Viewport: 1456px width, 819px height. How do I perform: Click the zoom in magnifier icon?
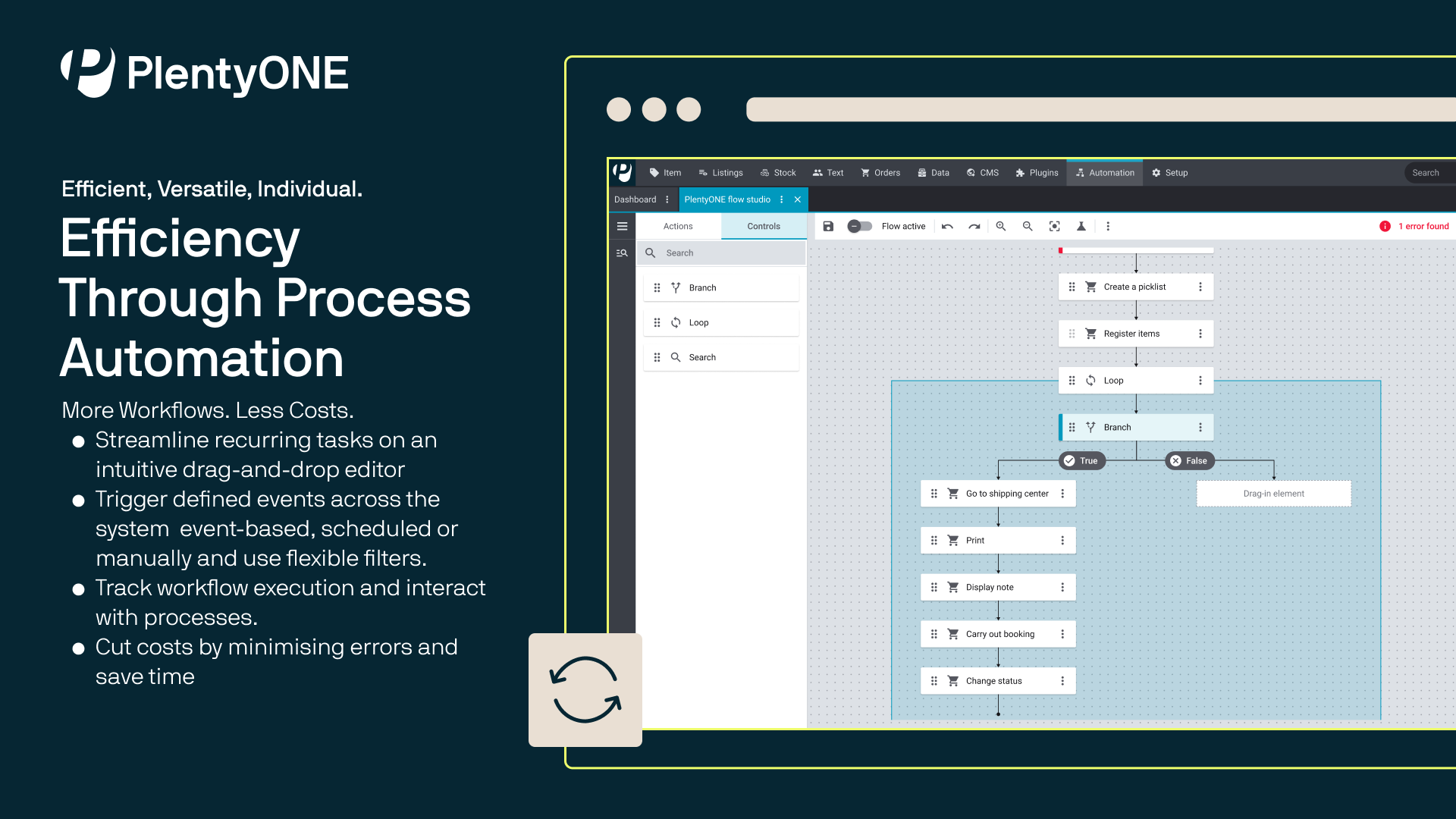pyautogui.click(x=1001, y=226)
